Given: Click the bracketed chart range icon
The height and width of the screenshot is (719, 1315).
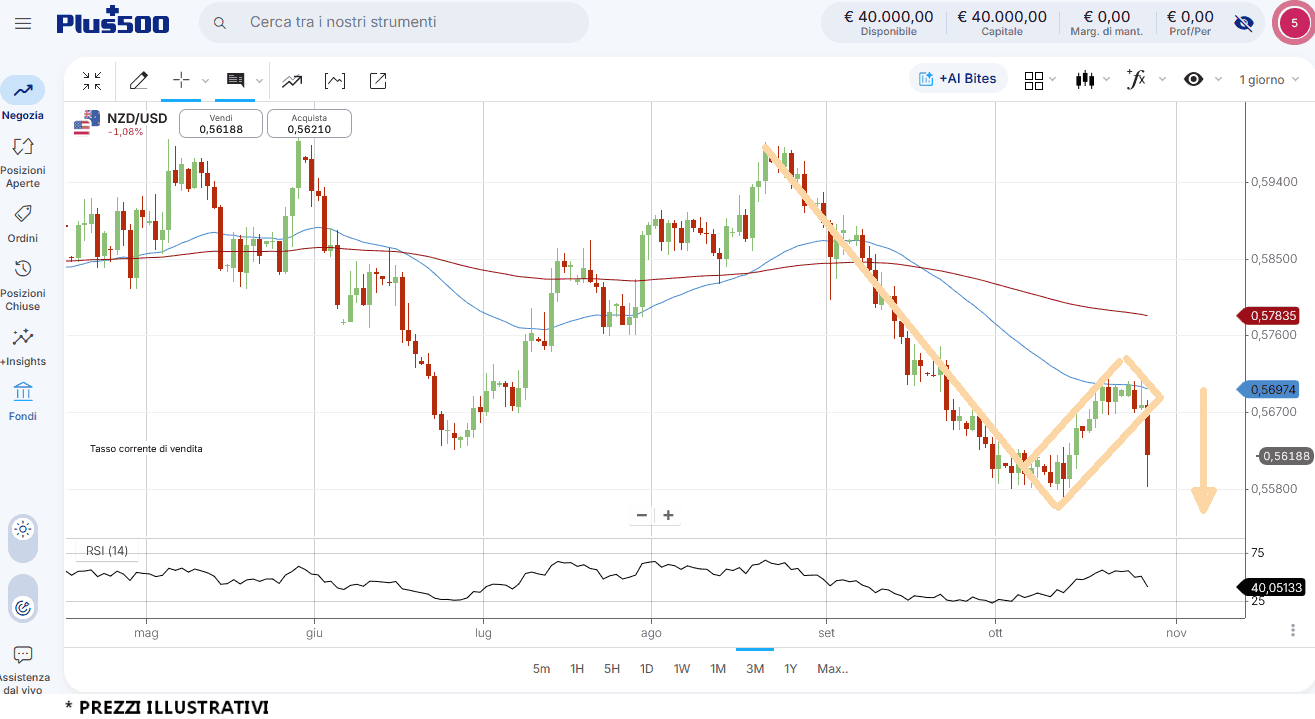Looking at the screenshot, I should click(x=335, y=80).
